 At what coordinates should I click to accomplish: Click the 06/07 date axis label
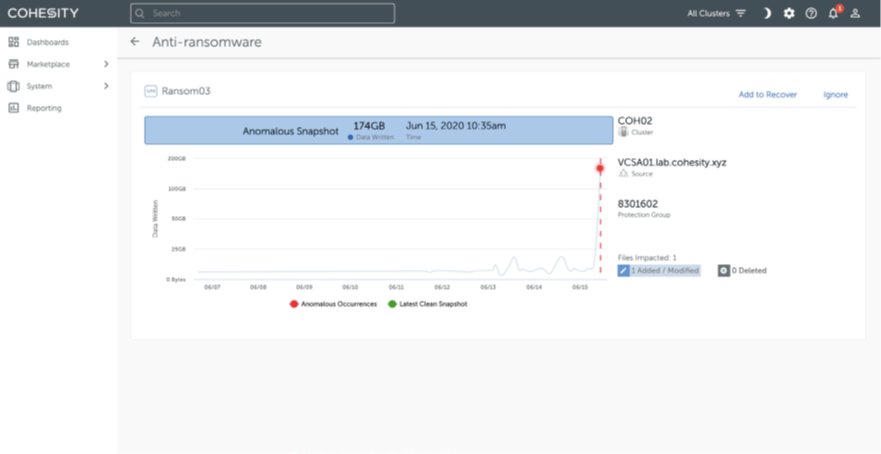click(212, 287)
